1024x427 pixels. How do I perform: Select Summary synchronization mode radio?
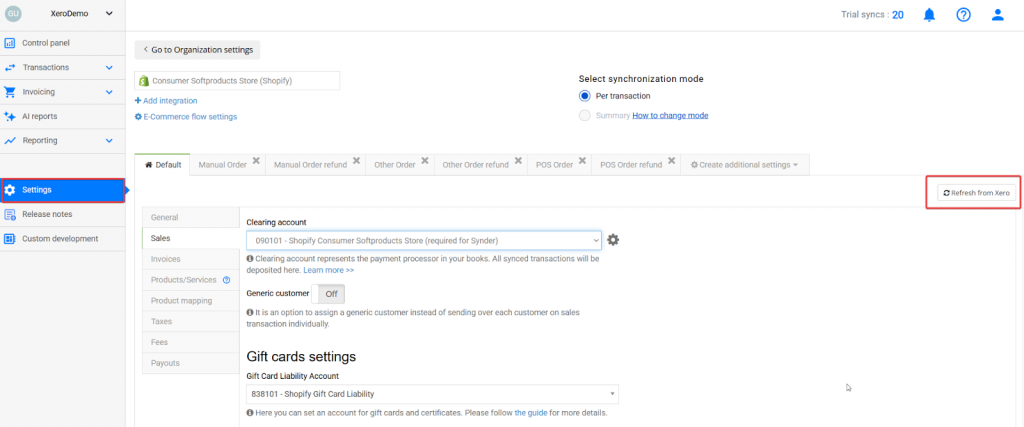click(585, 115)
